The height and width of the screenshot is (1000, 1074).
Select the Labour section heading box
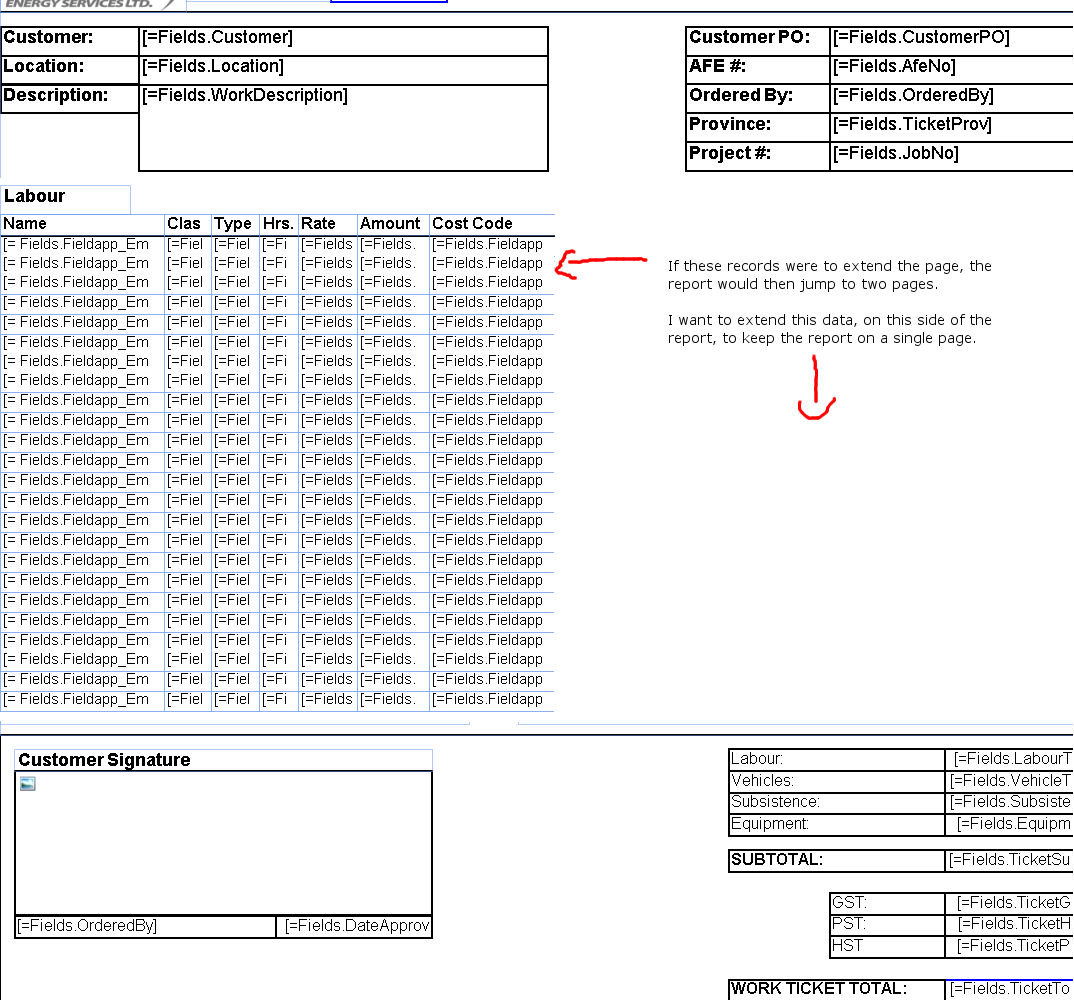point(65,199)
